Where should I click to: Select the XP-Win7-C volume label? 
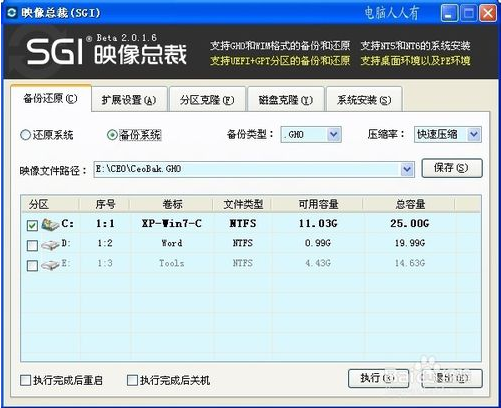tap(172, 223)
